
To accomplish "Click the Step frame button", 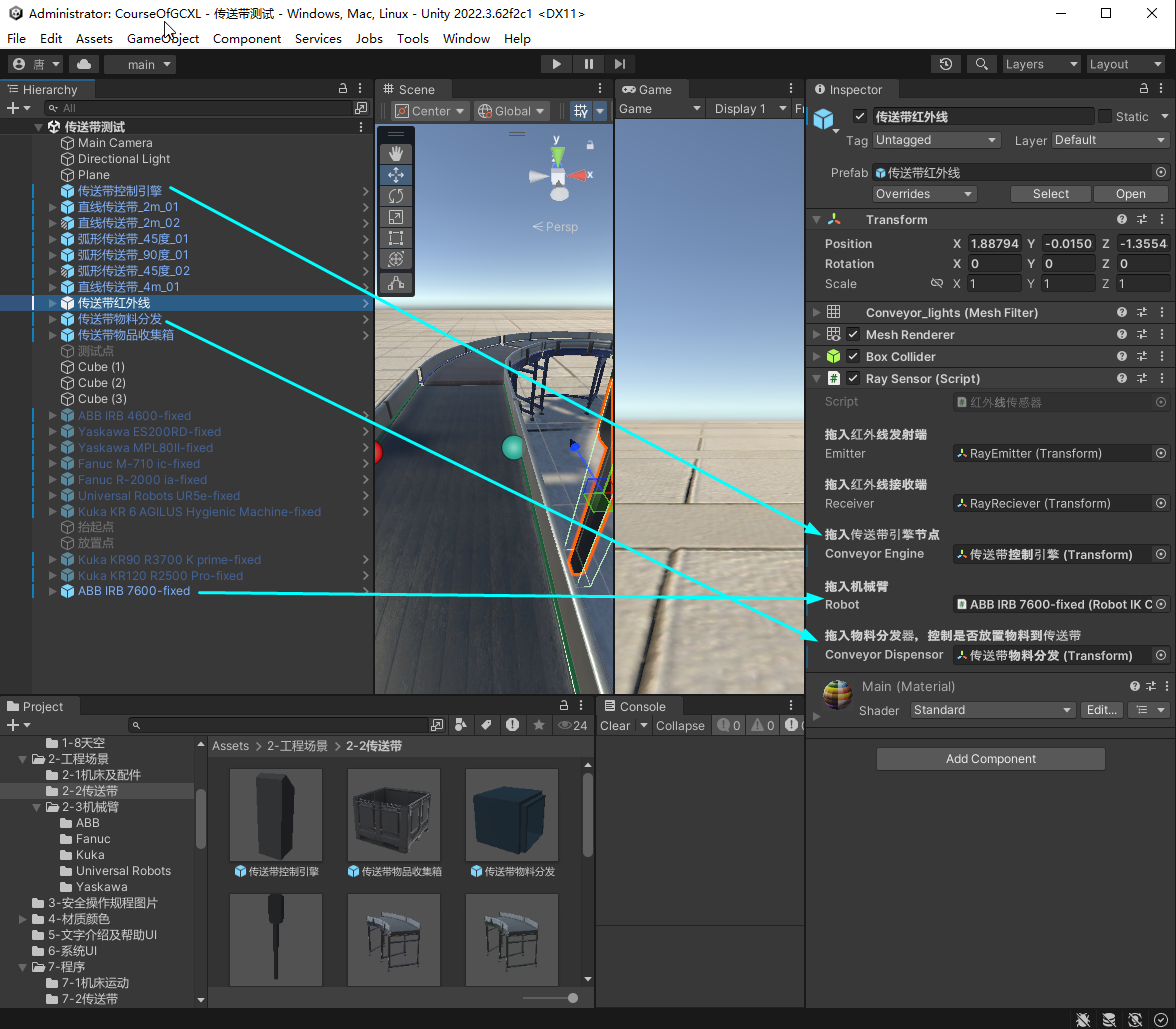I will [620, 64].
